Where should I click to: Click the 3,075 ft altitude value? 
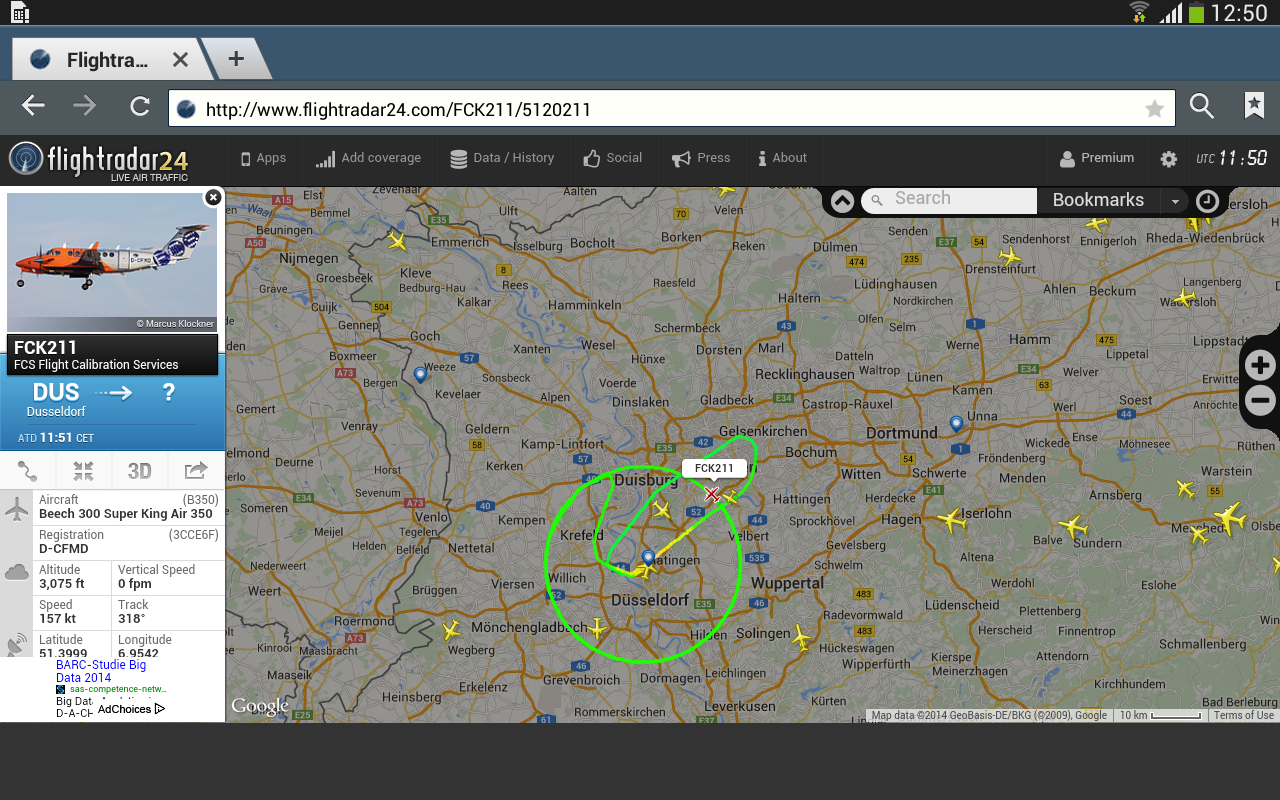tap(62, 584)
